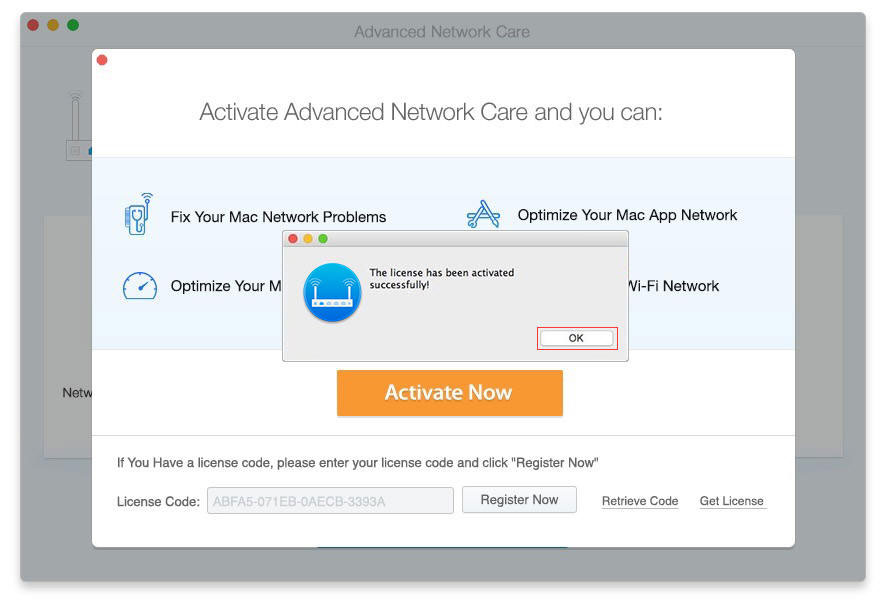The image size is (894, 613).
Task: Click the speedometer optimize icon
Action: click(x=140, y=286)
